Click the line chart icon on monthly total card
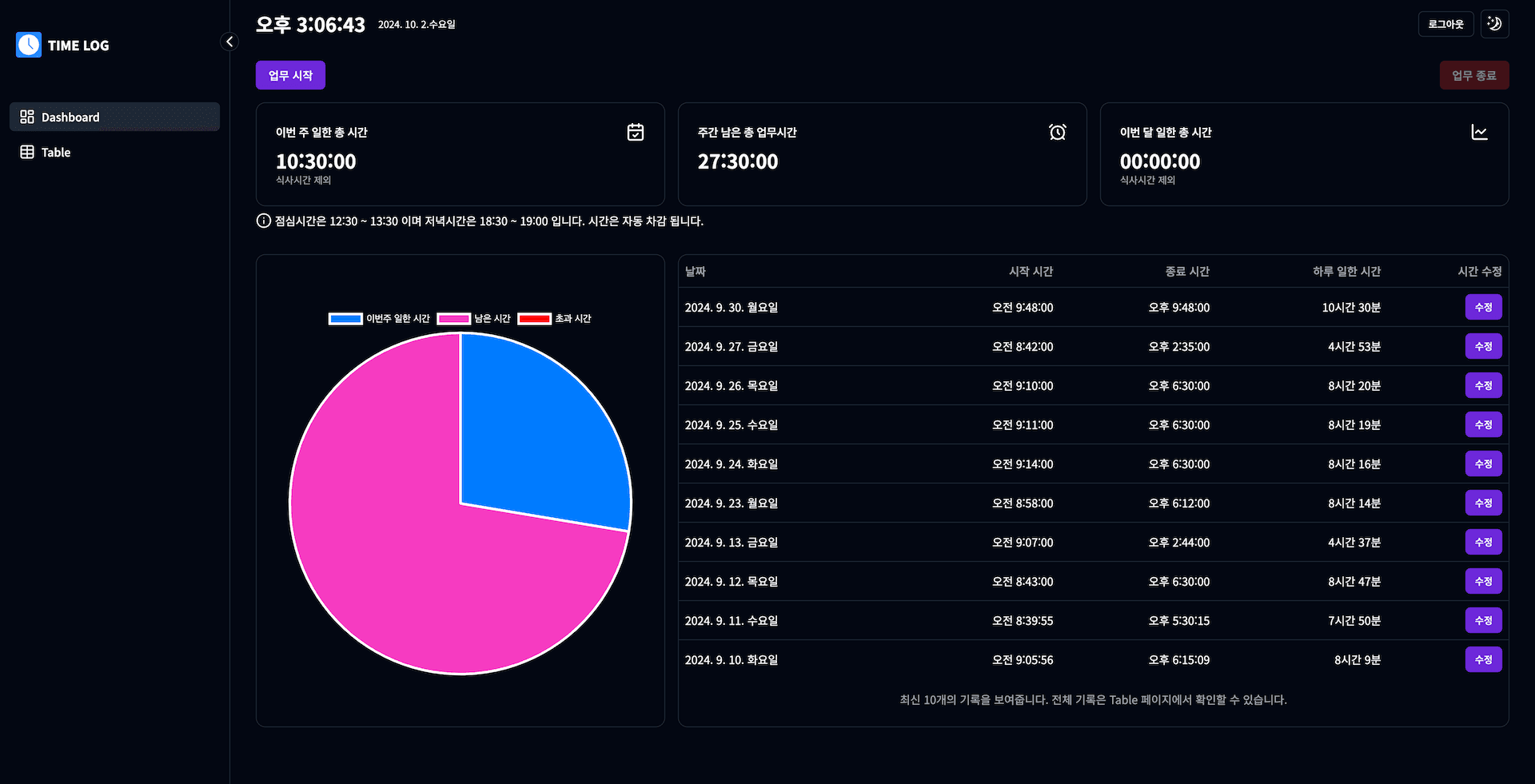This screenshot has width=1535, height=784. pos(1480,132)
